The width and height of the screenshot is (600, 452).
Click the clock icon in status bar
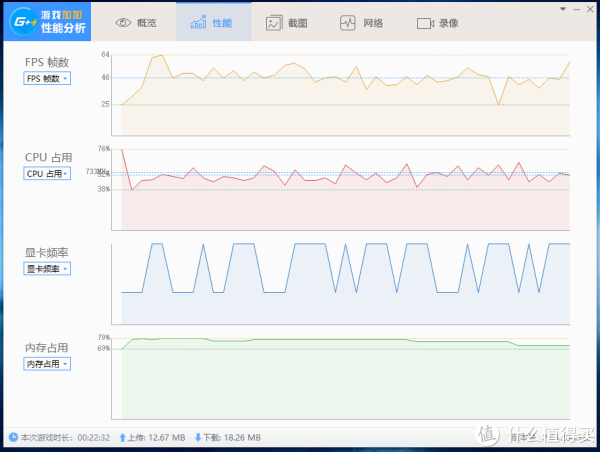[13, 437]
